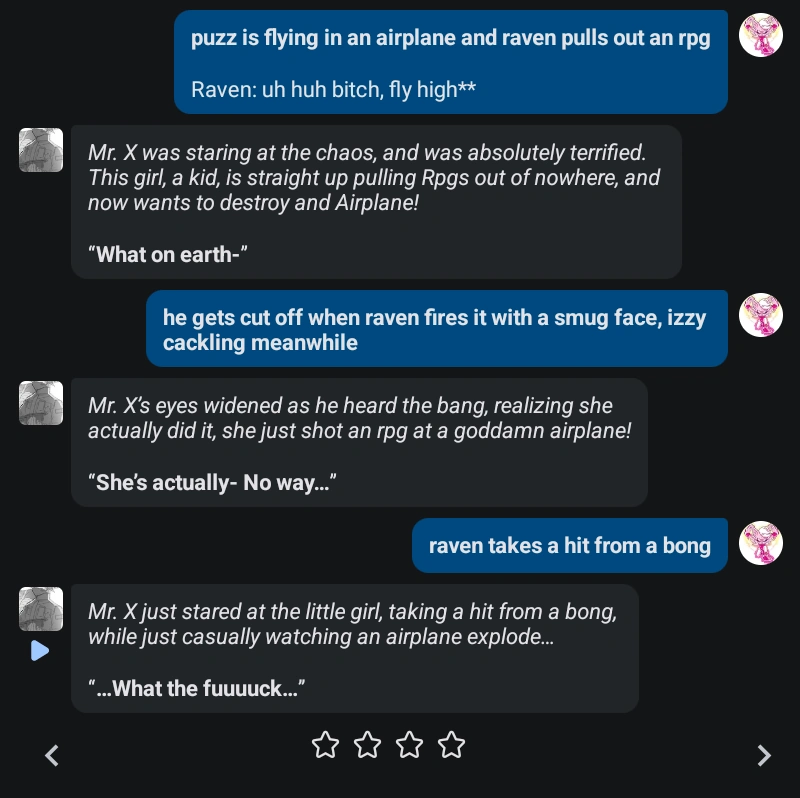The image size is (800, 798).
Task: Select the "She's actually- No way..." reply bubble
Action: pos(359,442)
